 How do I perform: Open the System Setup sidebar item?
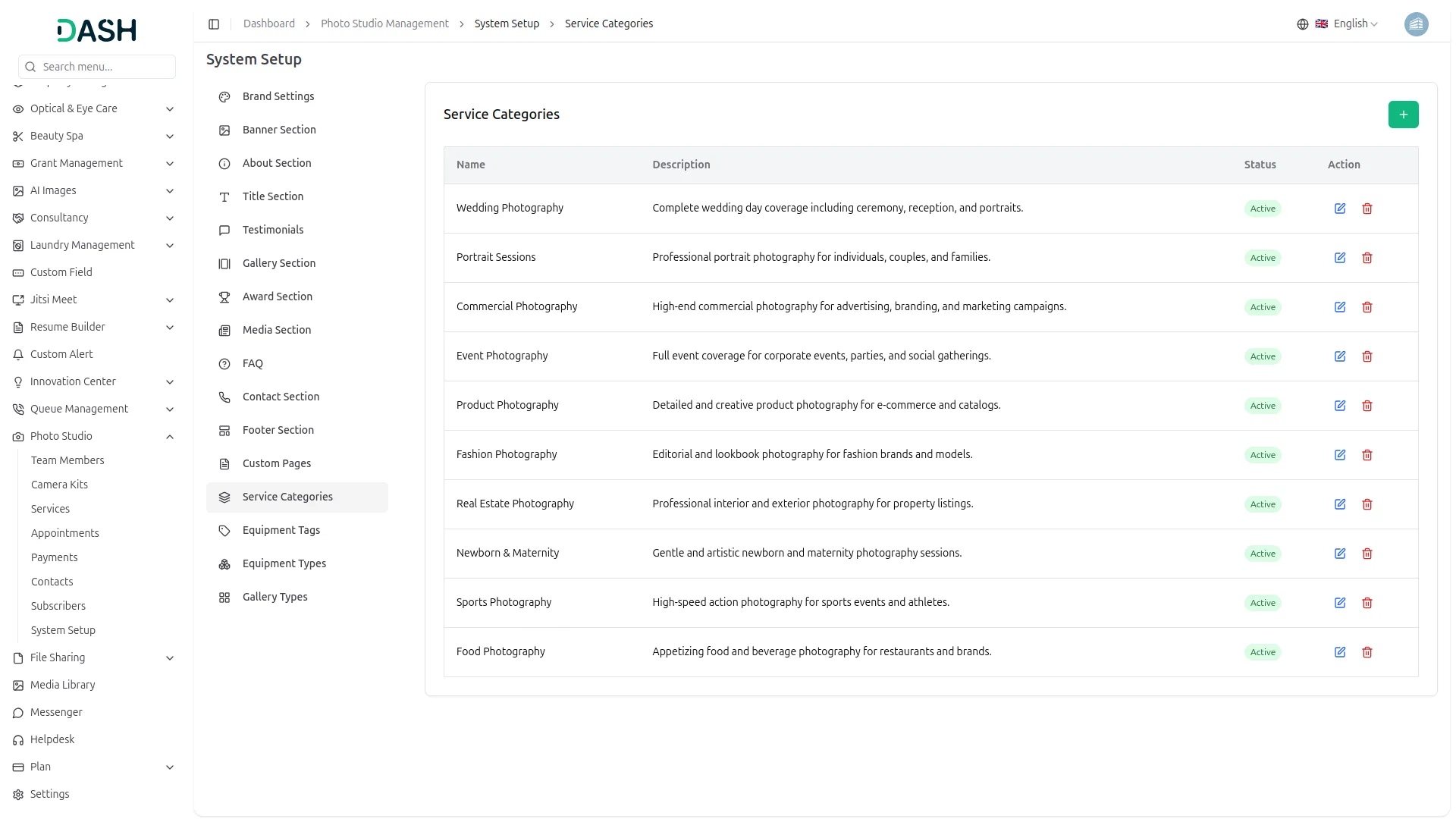coord(63,630)
